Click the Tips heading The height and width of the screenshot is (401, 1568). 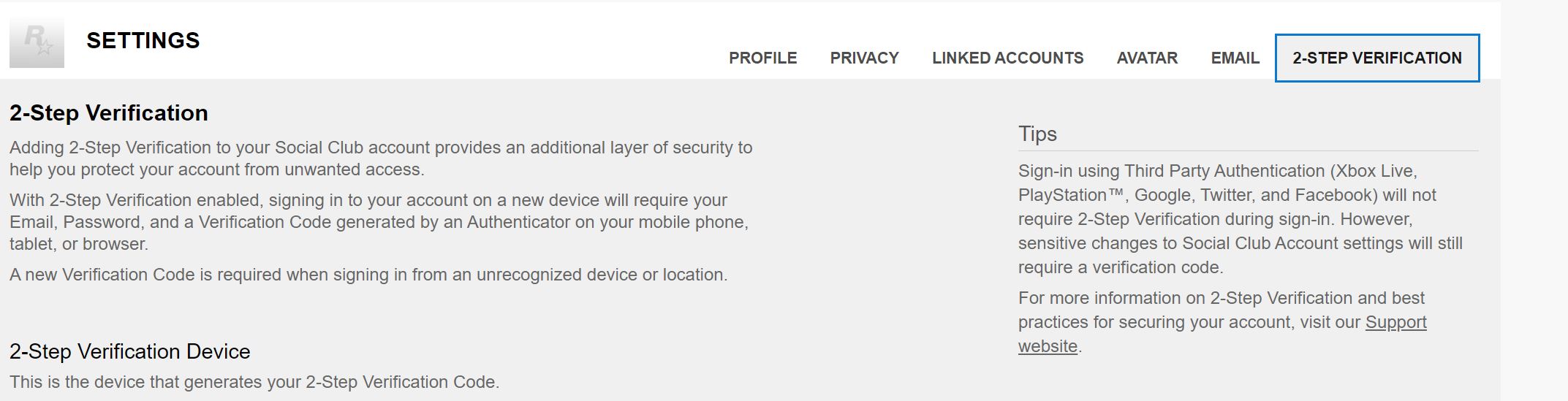(1037, 134)
